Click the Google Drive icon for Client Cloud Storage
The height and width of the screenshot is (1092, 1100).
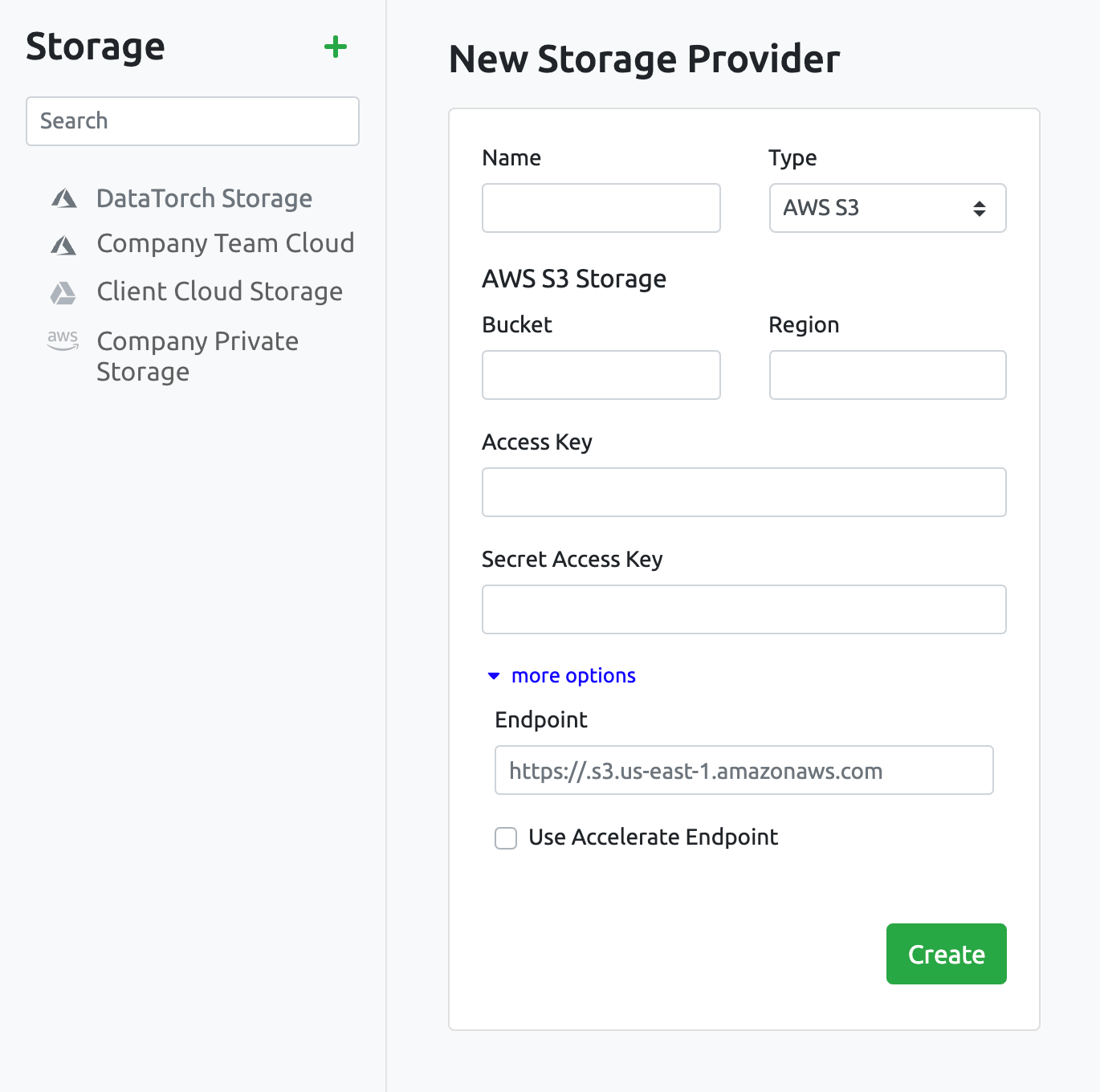[64, 292]
